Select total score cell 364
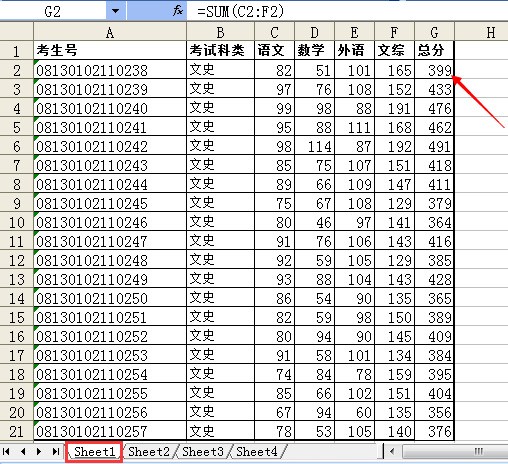This screenshot has width=508, height=464. point(434,222)
